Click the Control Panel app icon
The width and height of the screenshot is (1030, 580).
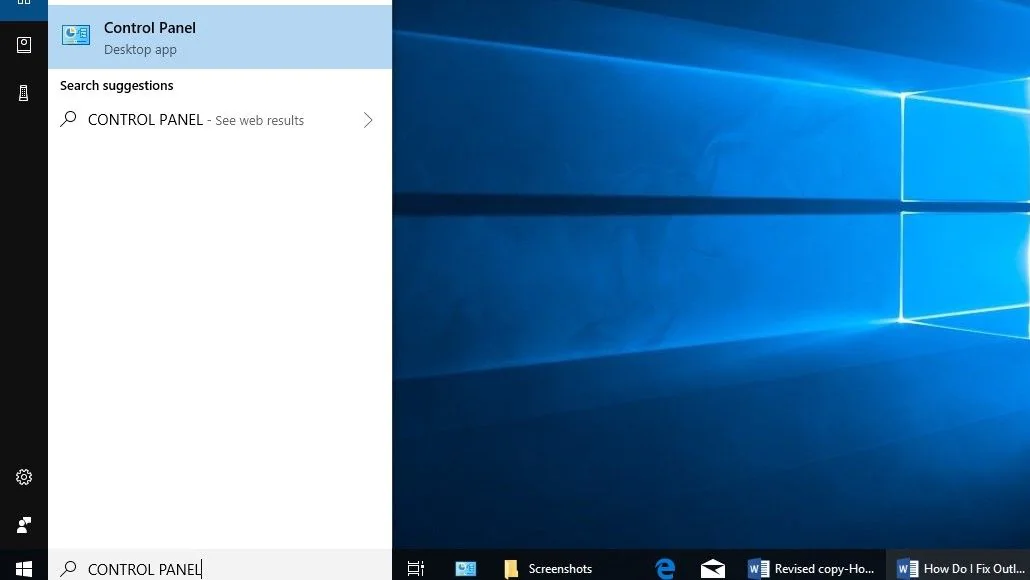click(x=76, y=35)
